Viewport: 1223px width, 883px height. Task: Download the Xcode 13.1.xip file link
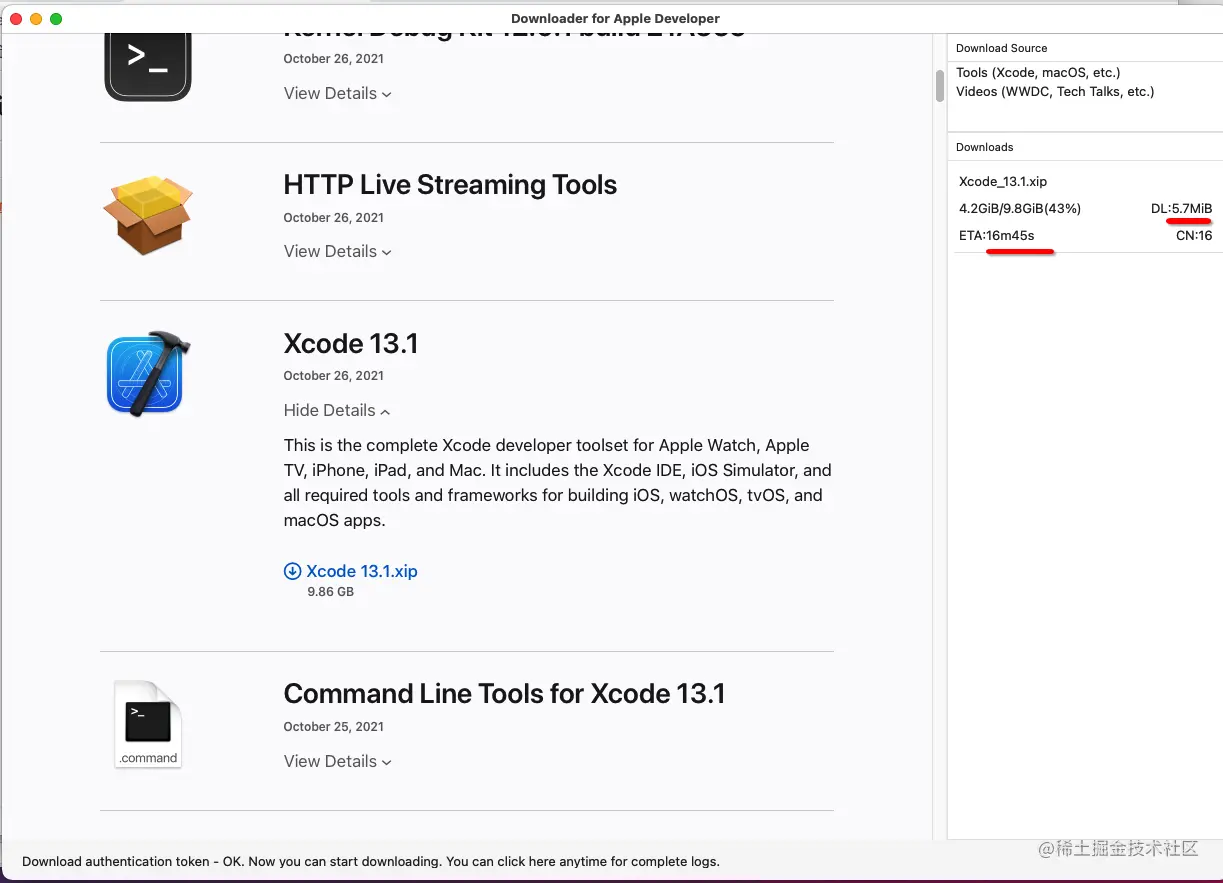point(361,571)
